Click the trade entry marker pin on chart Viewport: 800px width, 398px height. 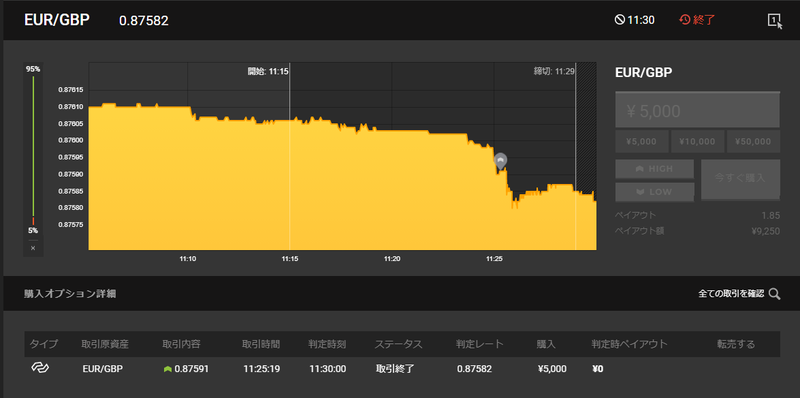[x=501, y=161]
